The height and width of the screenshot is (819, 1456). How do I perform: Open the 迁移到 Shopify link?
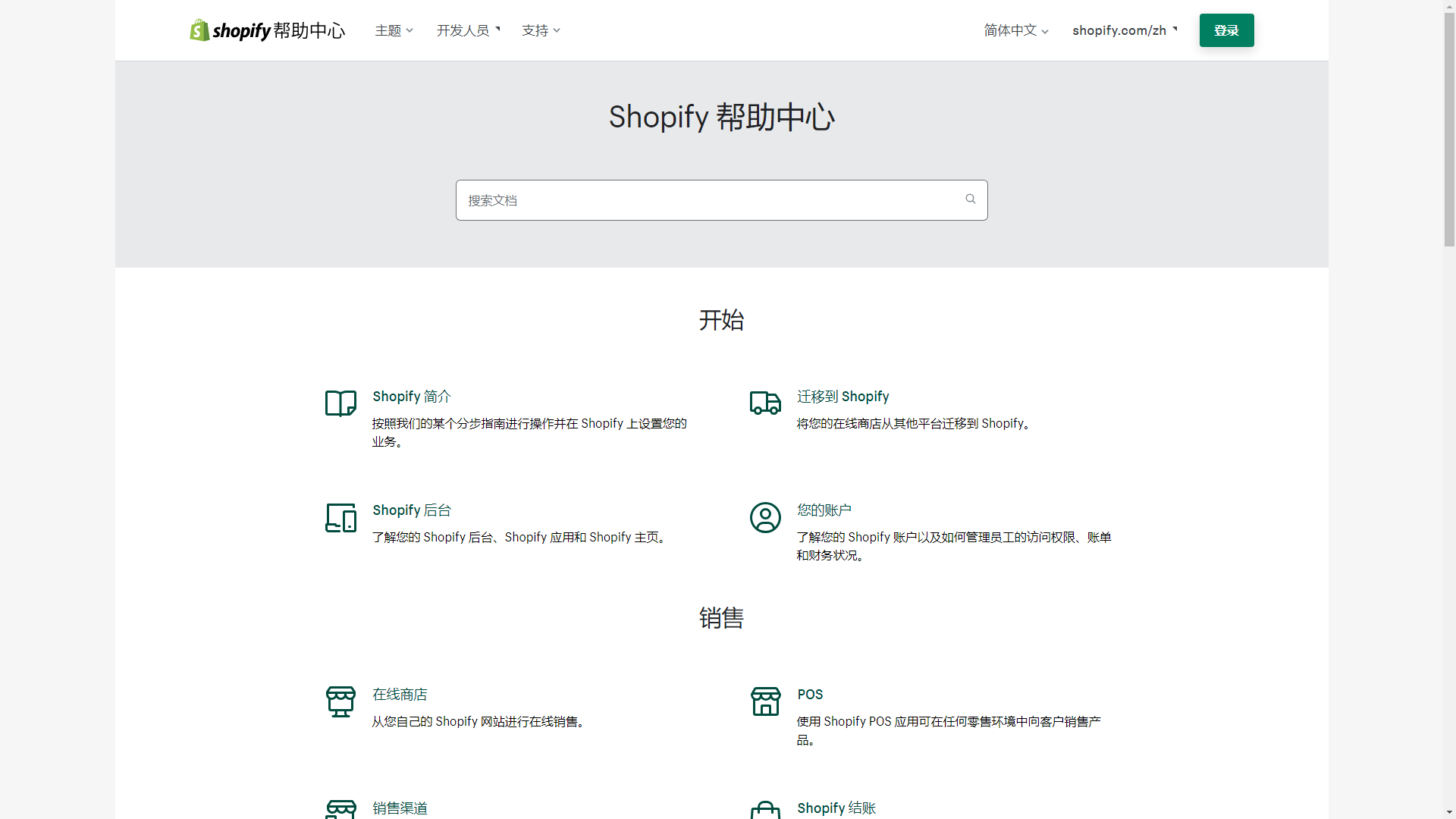843,397
